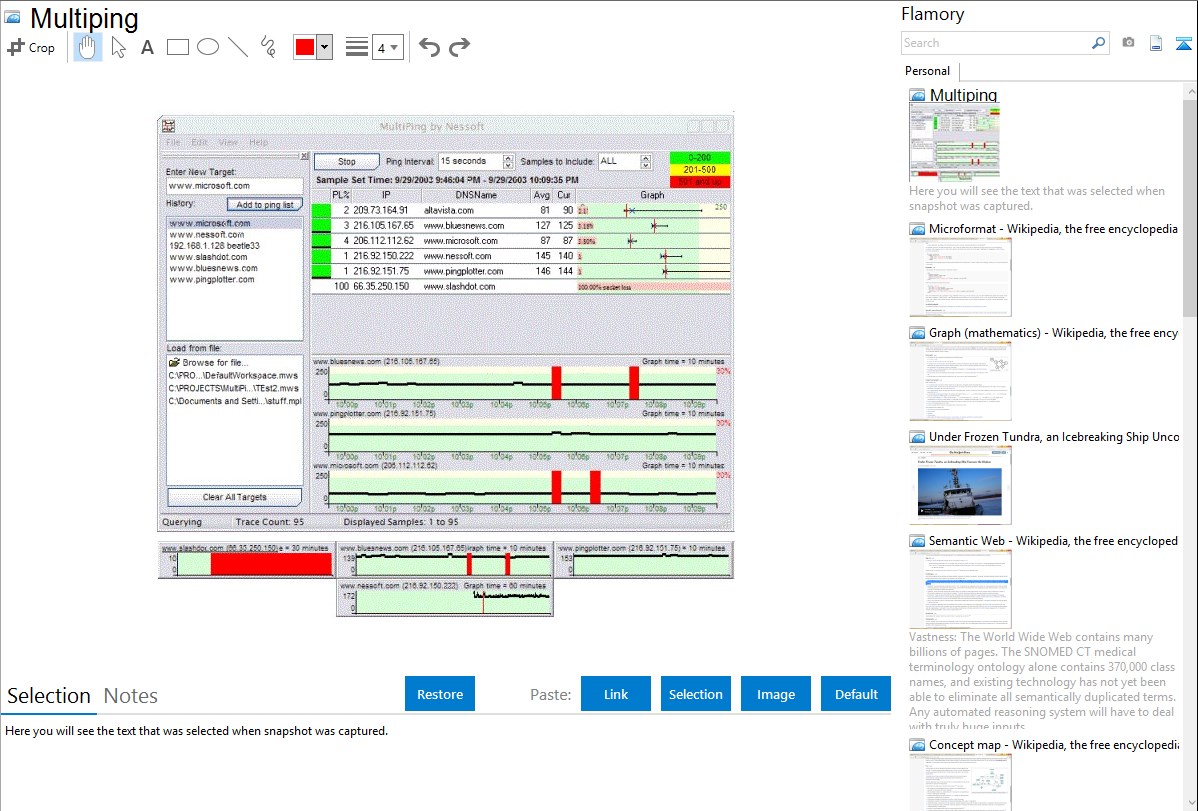Click the description text under Multiping thumbnail
Viewport: 1198px width, 811px height.
click(1037, 198)
